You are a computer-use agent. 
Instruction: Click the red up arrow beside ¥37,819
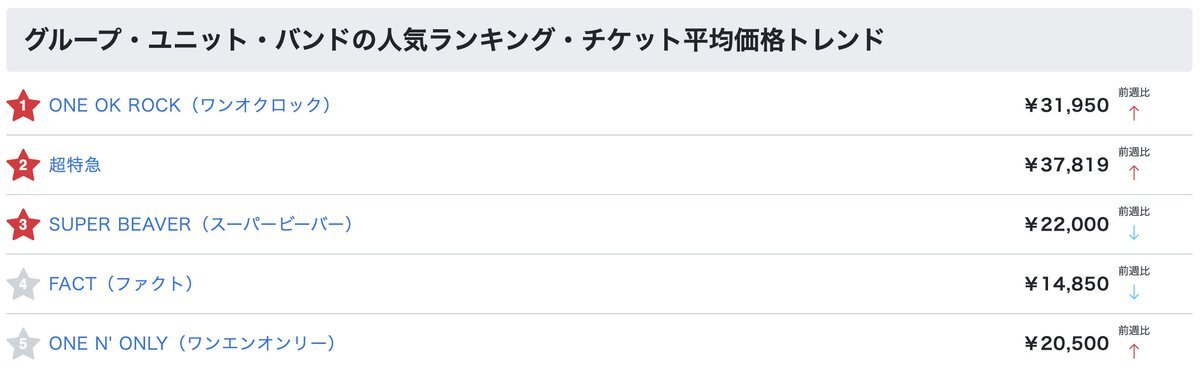coord(1133,172)
